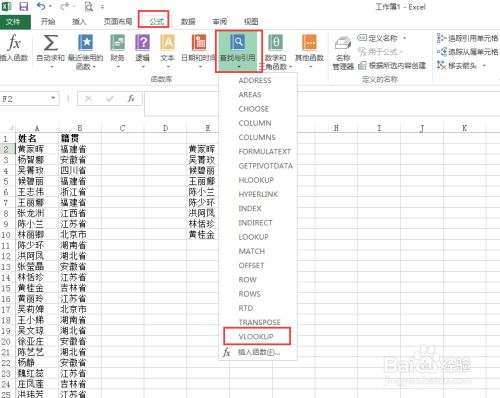Click Trace Dependents icon
This screenshot has height=398, width=500.
441,52
